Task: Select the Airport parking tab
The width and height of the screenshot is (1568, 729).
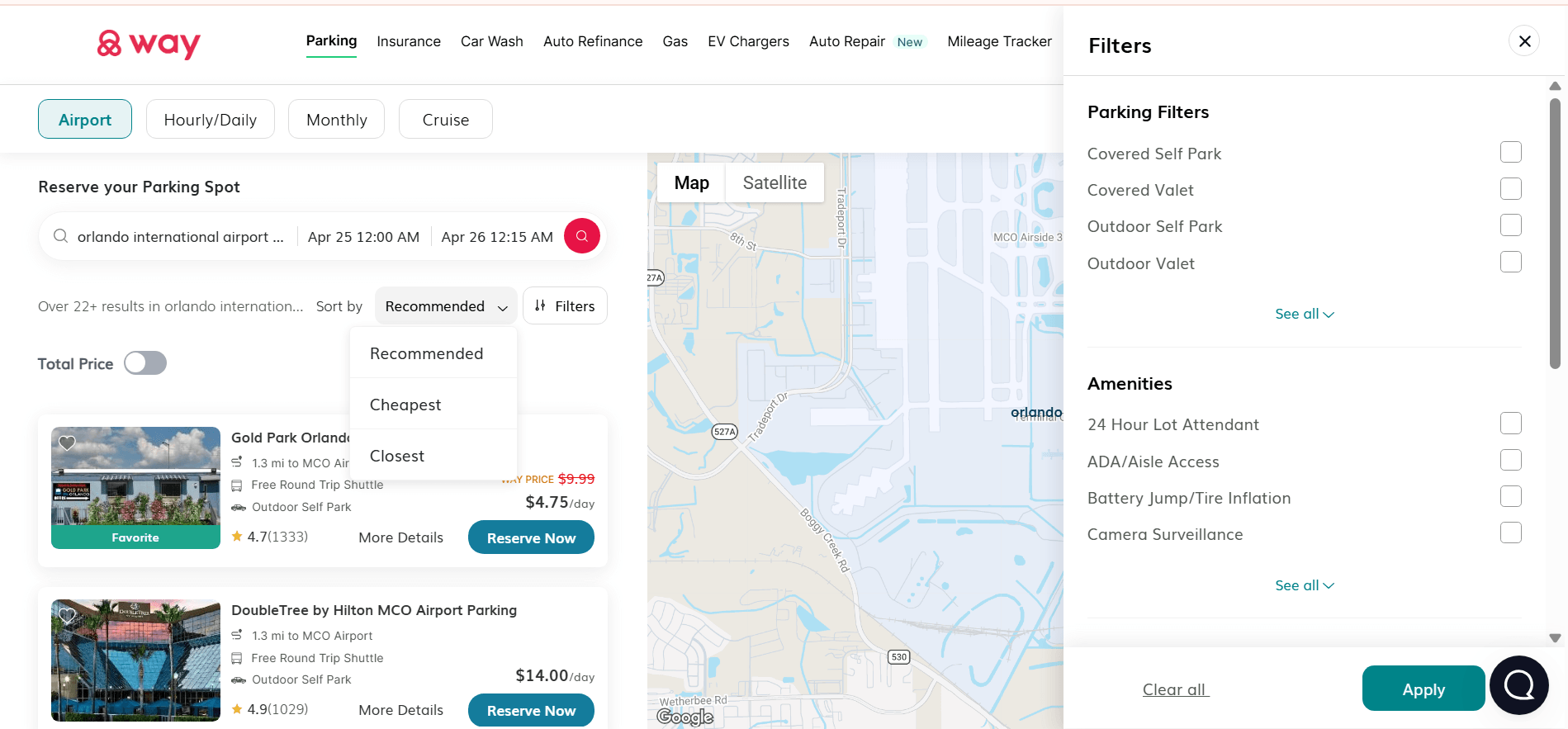Action: [85, 119]
